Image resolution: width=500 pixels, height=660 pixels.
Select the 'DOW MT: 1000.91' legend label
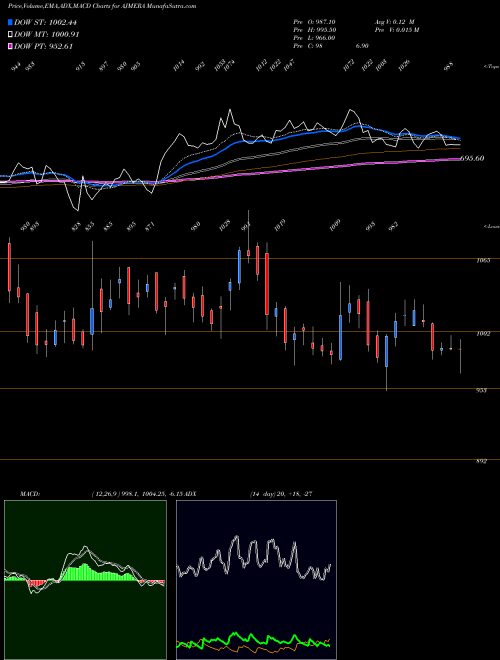tap(47, 35)
